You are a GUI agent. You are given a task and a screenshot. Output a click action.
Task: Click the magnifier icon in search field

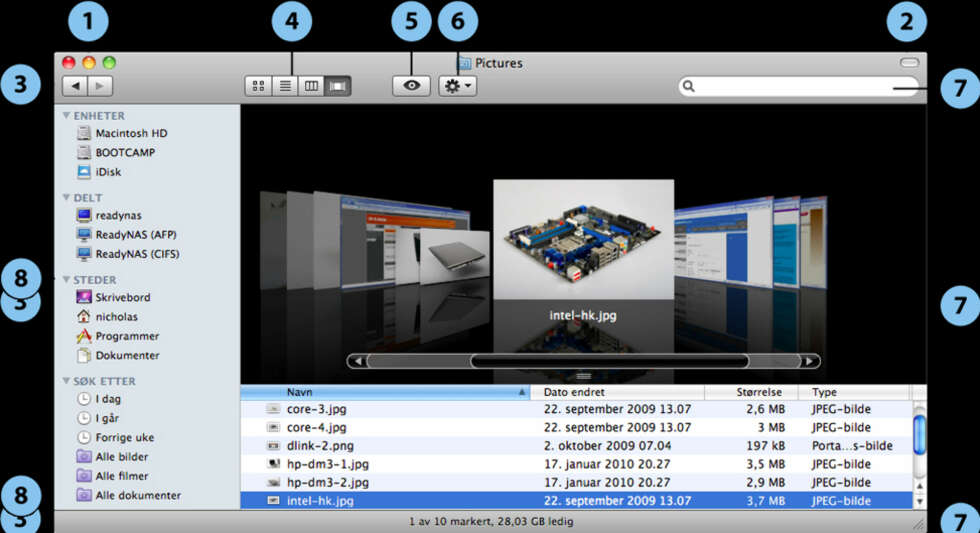pyautogui.click(x=688, y=86)
